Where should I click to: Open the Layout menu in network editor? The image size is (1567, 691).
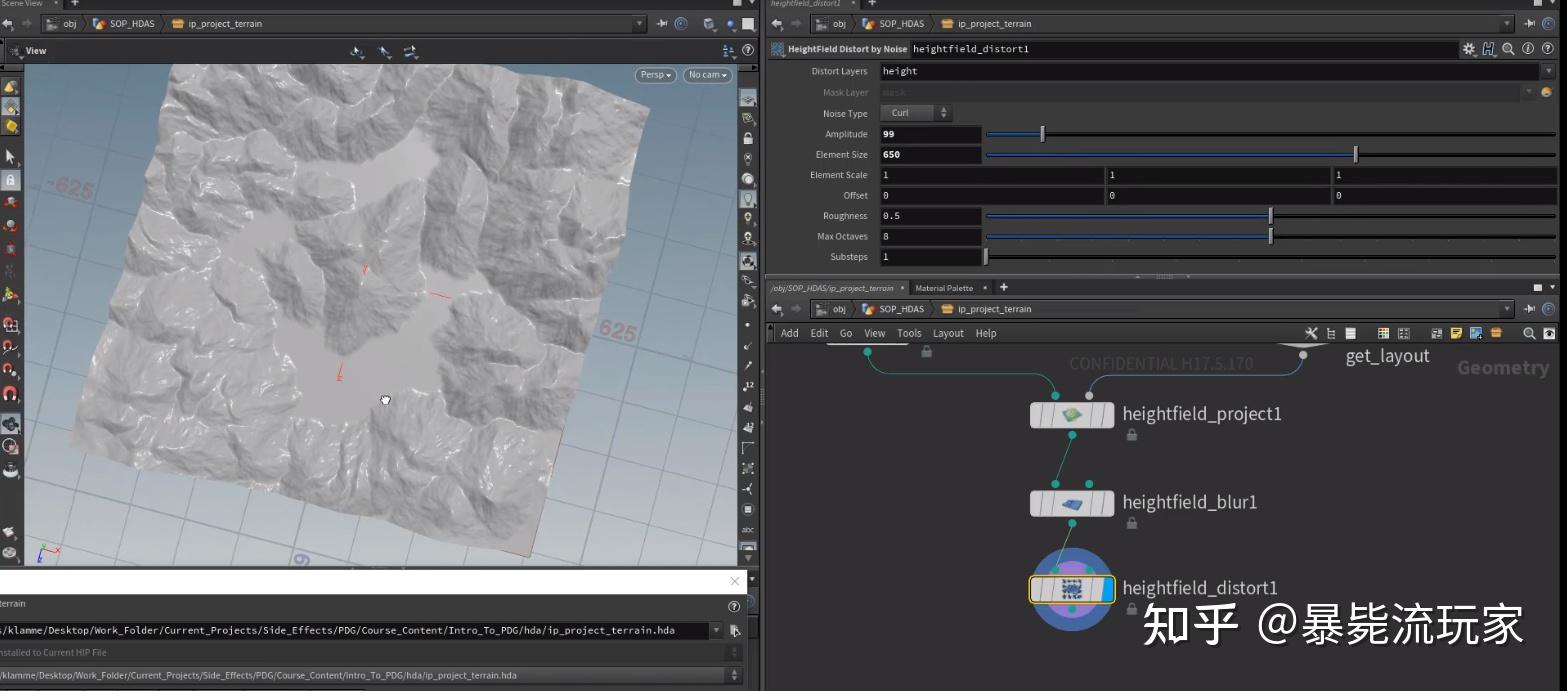point(947,333)
